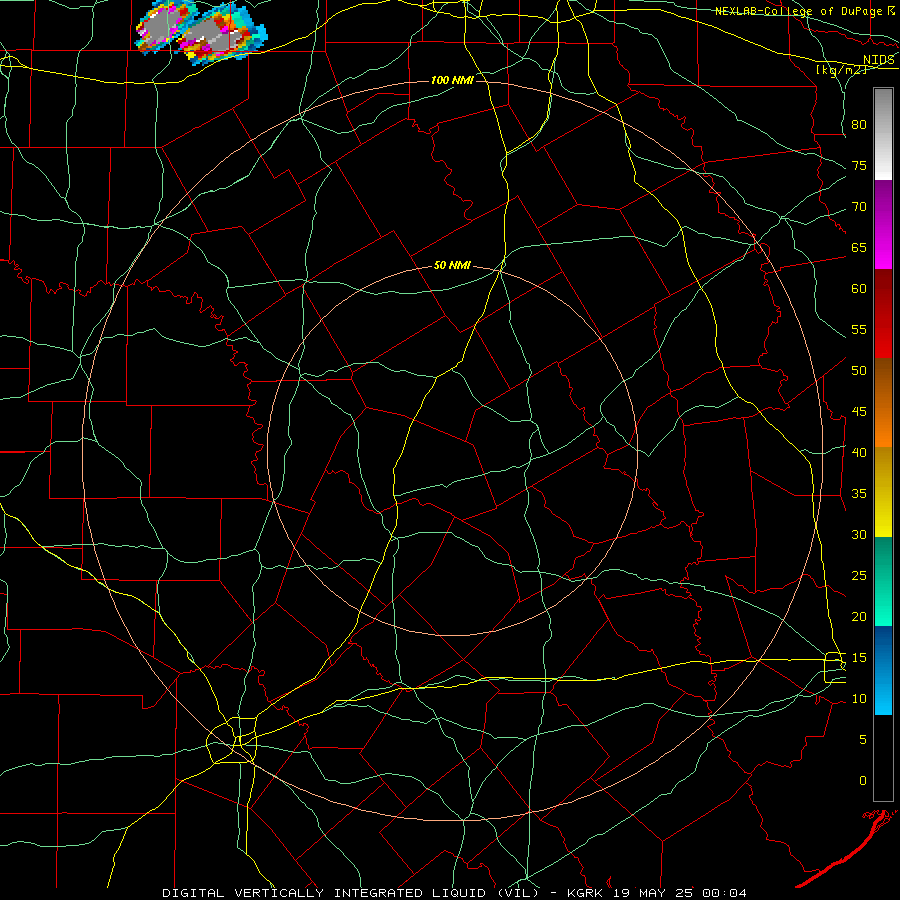
Task: Pick the yellow segment of the color bar
Action: coord(883,492)
